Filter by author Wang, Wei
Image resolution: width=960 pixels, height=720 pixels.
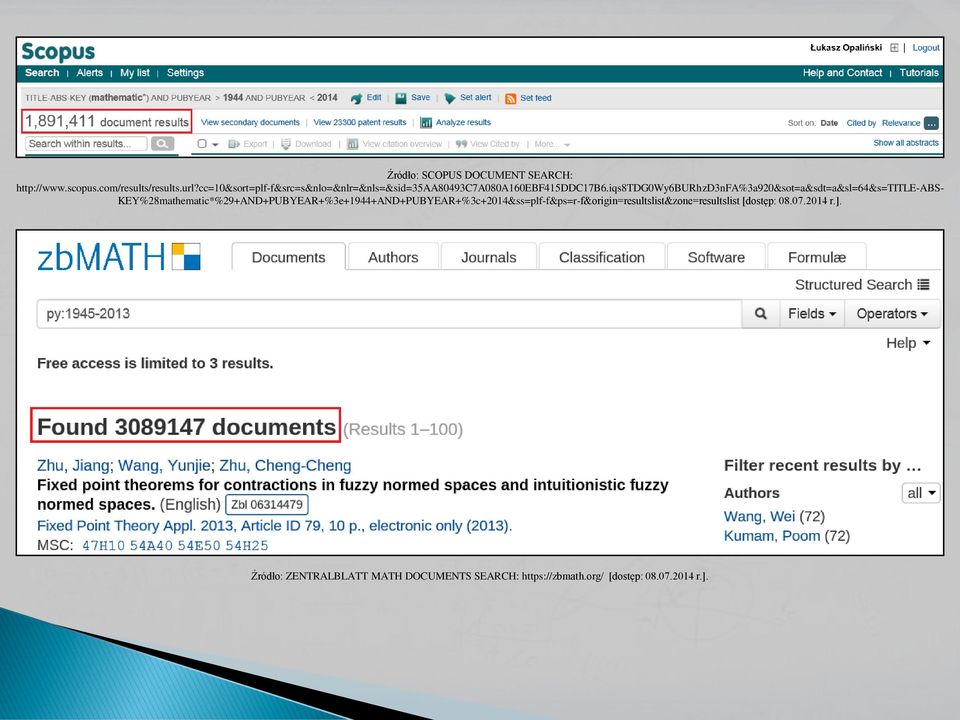click(x=759, y=516)
